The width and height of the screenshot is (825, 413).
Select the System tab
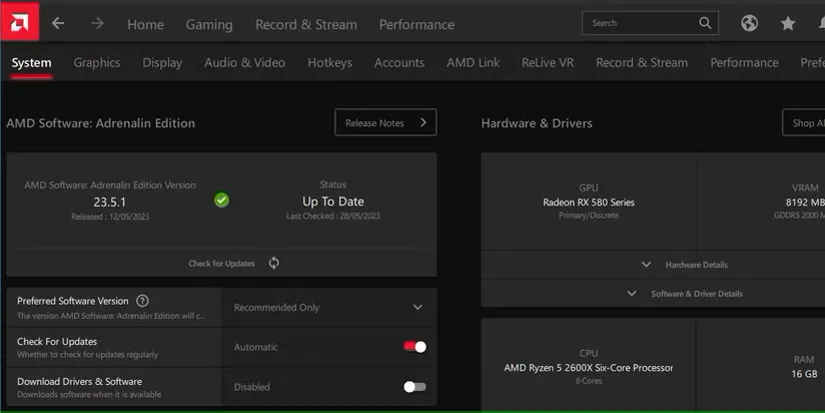point(32,63)
